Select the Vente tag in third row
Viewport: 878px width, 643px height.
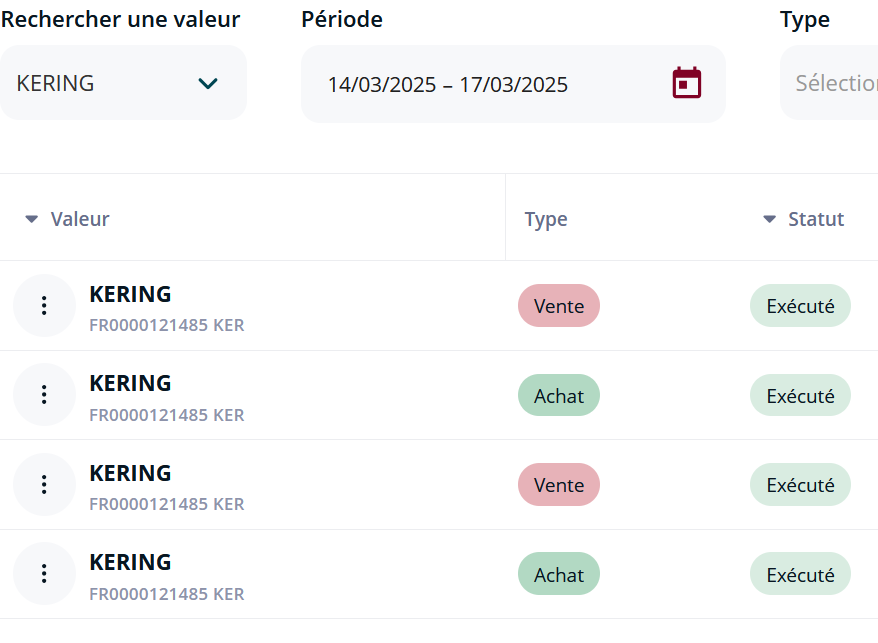(x=559, y=484)
